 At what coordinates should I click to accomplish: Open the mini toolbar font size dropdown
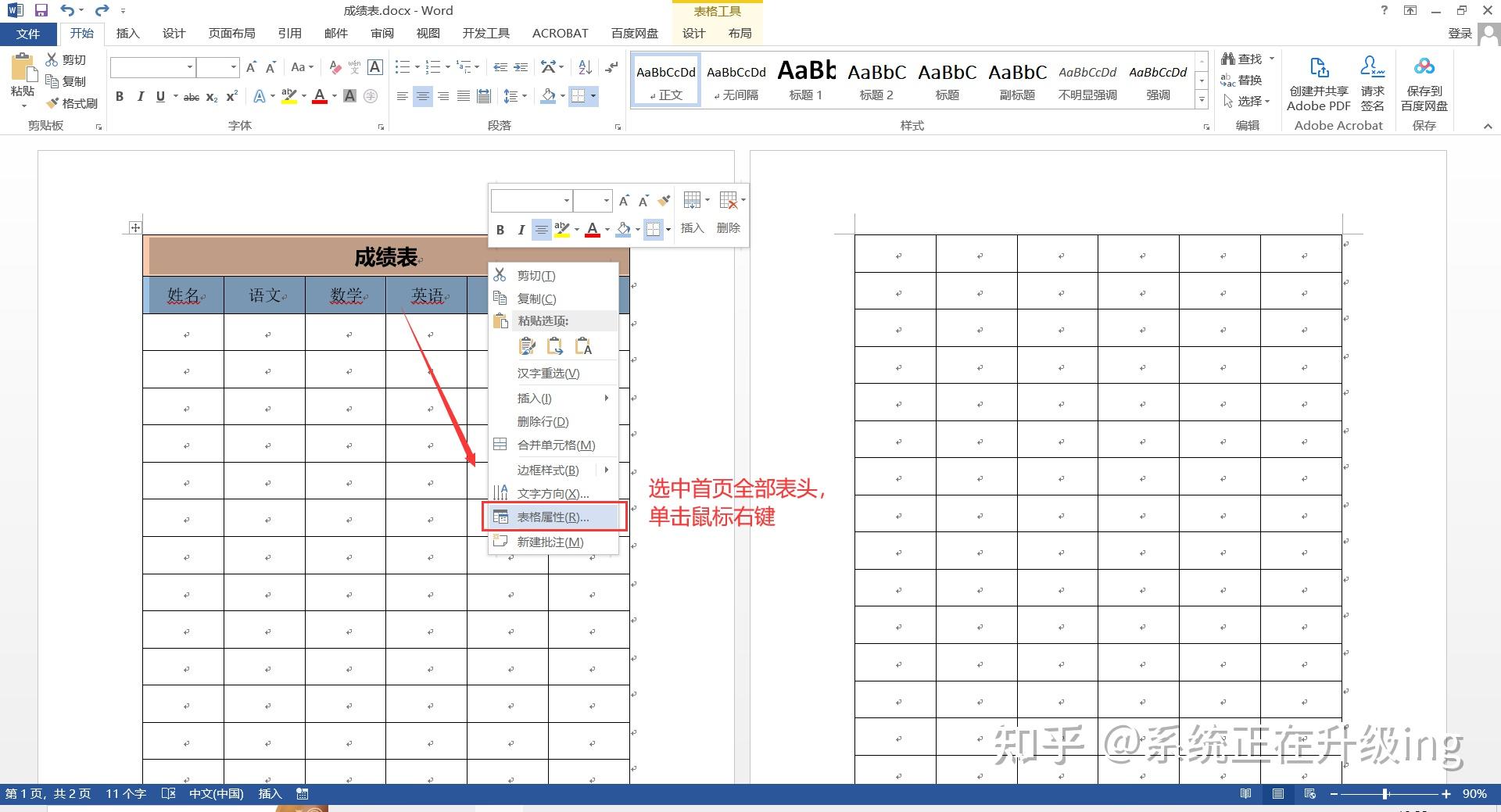tap(606, 201)
